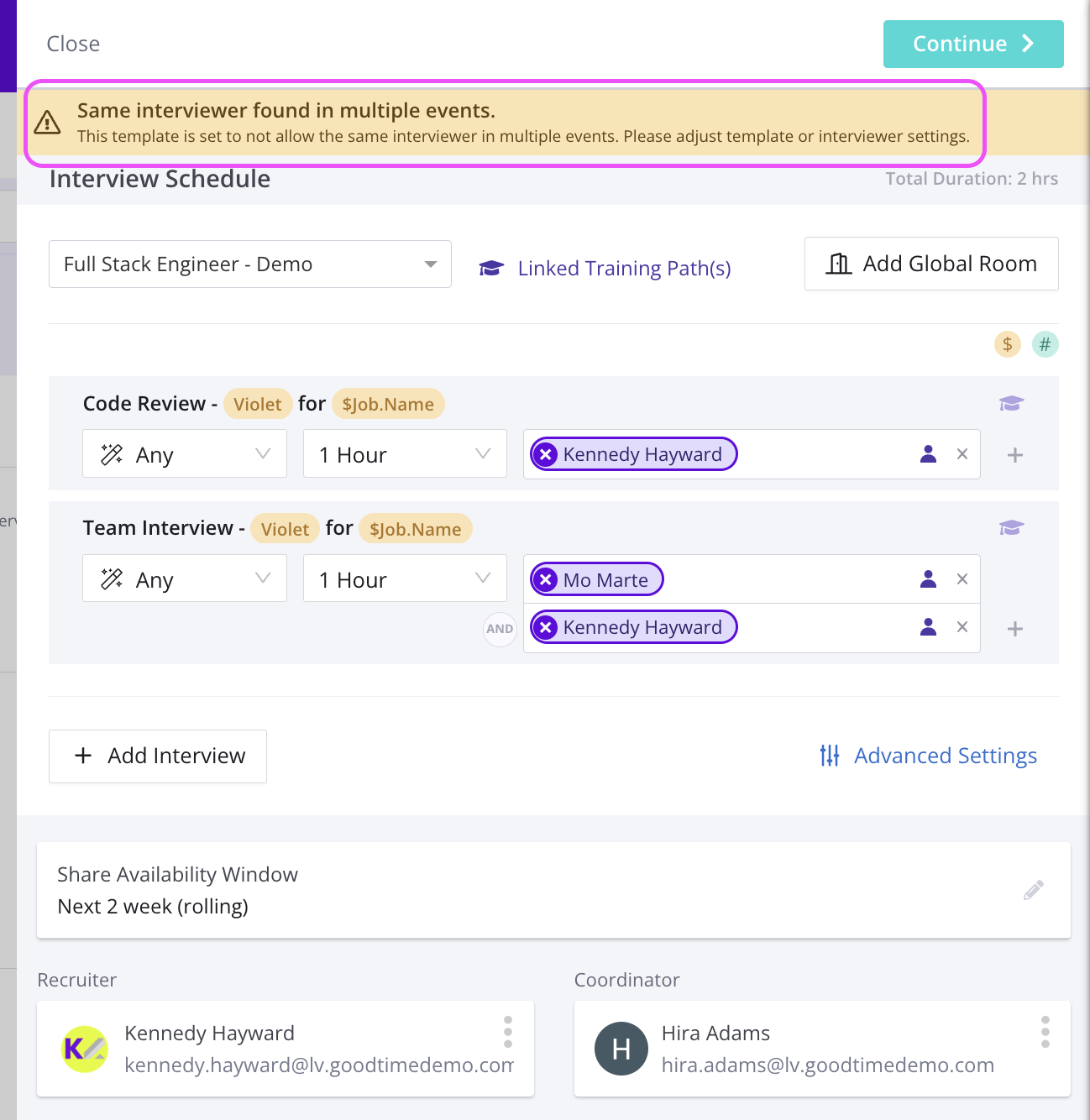This screenshot has width=1090, height=1120.
Task: Open Advanced Settings
Action: coord(945,756)
